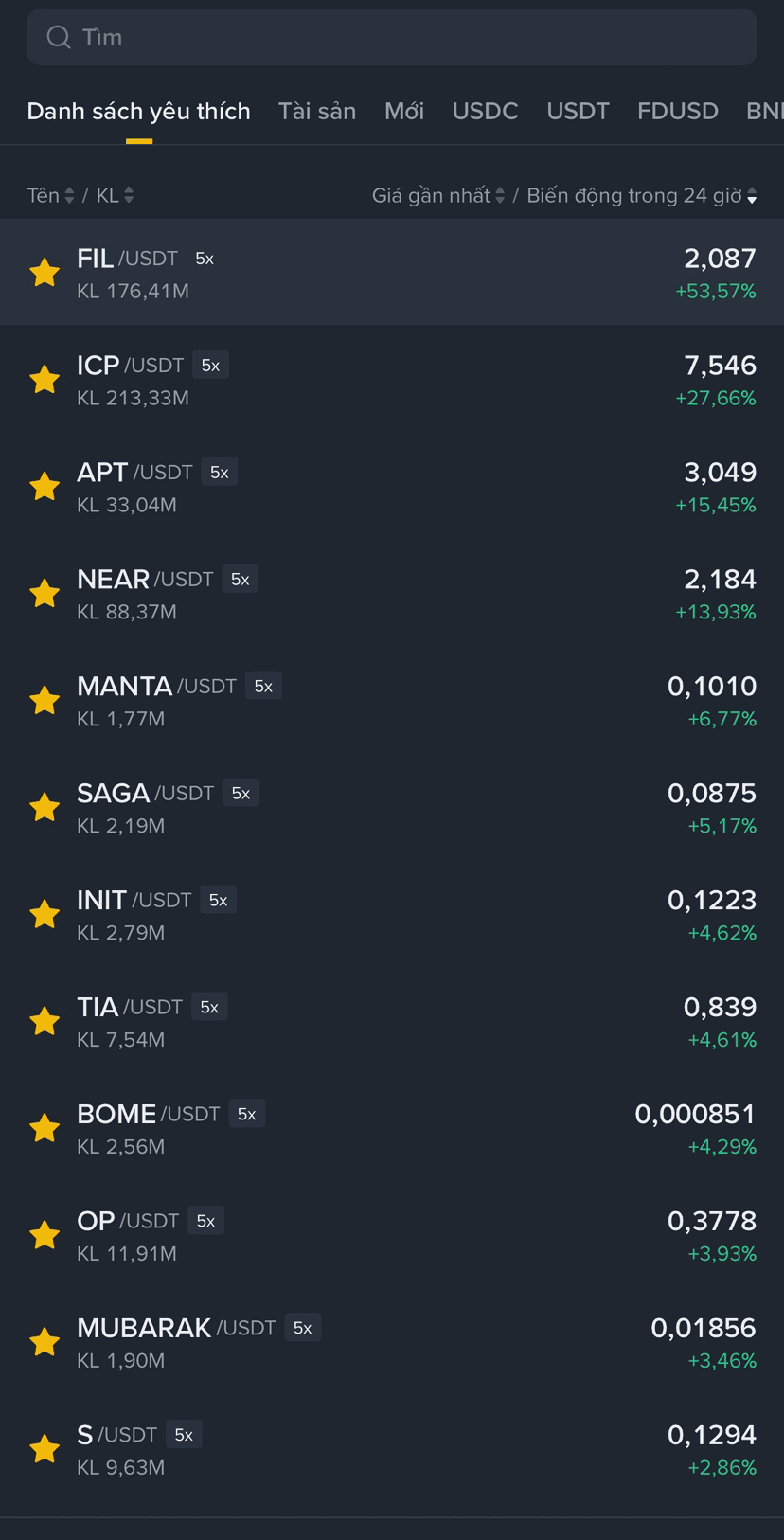Focus the Tìm search field
Viewport: 784px width, 1540px height.
pyautogui.click(x=392, y=37)
